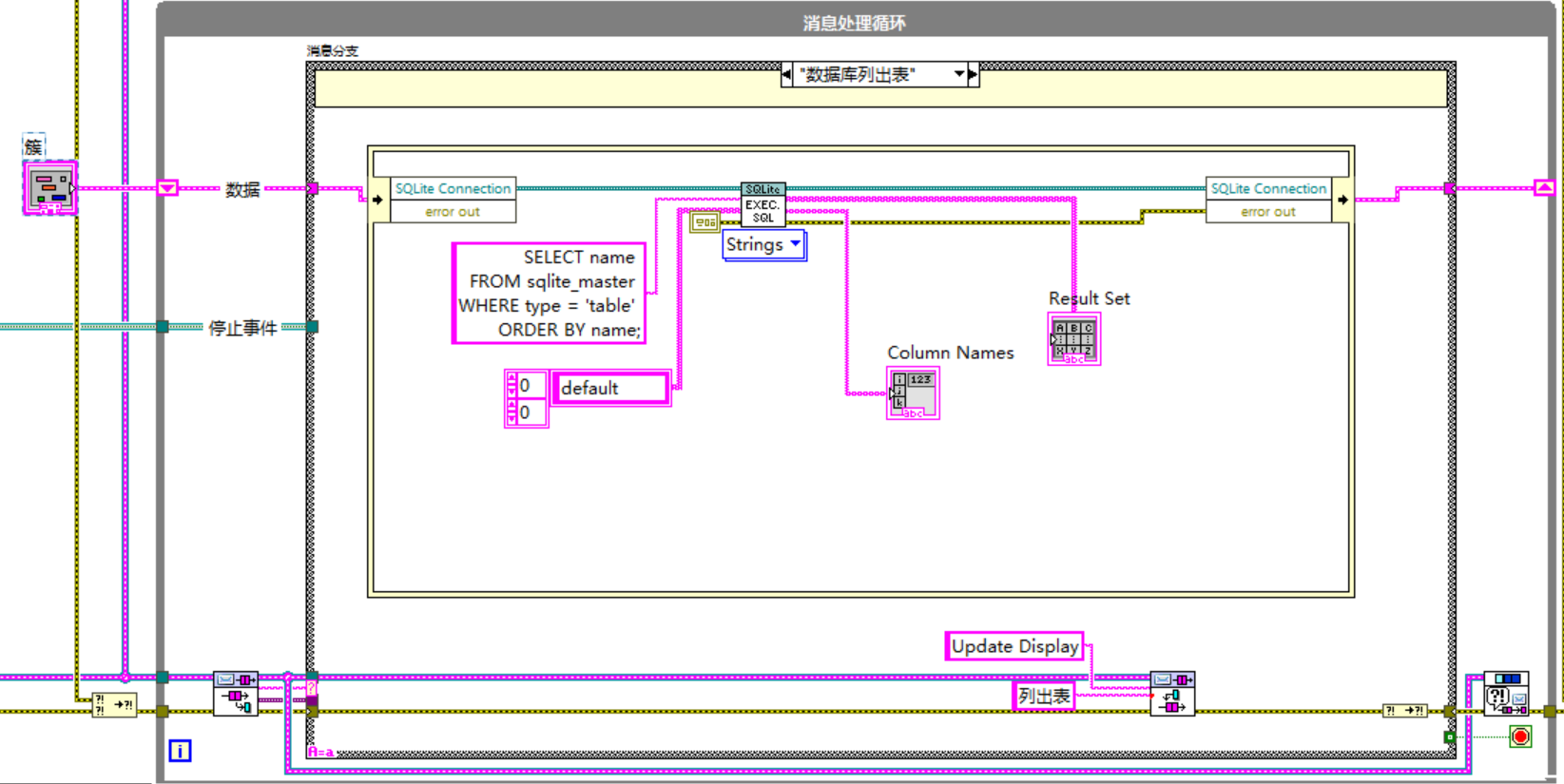Click the In Place Element left border node arrow
Viewport: 1564px width, 784px height.
click(378, 200)
